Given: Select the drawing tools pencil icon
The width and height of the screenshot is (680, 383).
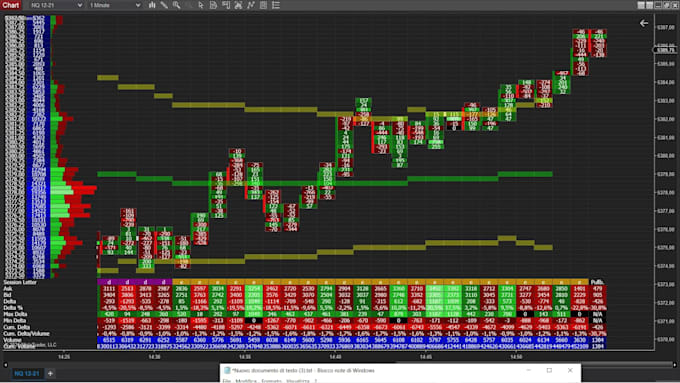Looking at the screenshot, I should [164, 5].
